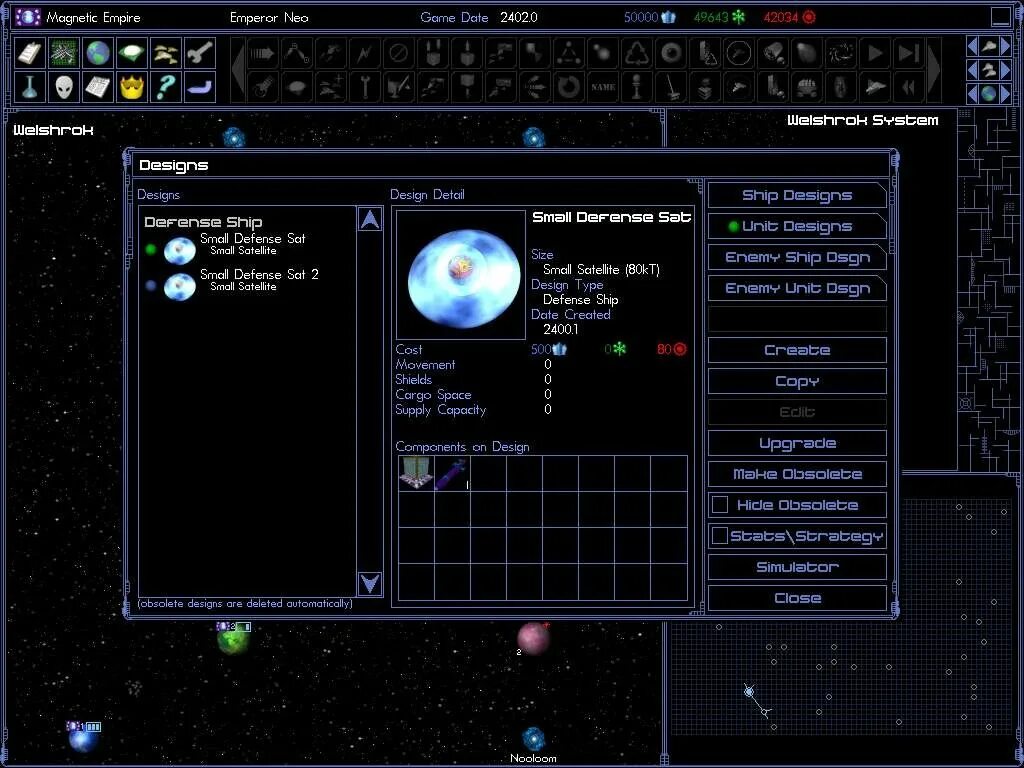Screen dimensions: 1024x768
Task: Open the Designs window green grid icon
Action: pyautogui.click(x=63, y=53)
